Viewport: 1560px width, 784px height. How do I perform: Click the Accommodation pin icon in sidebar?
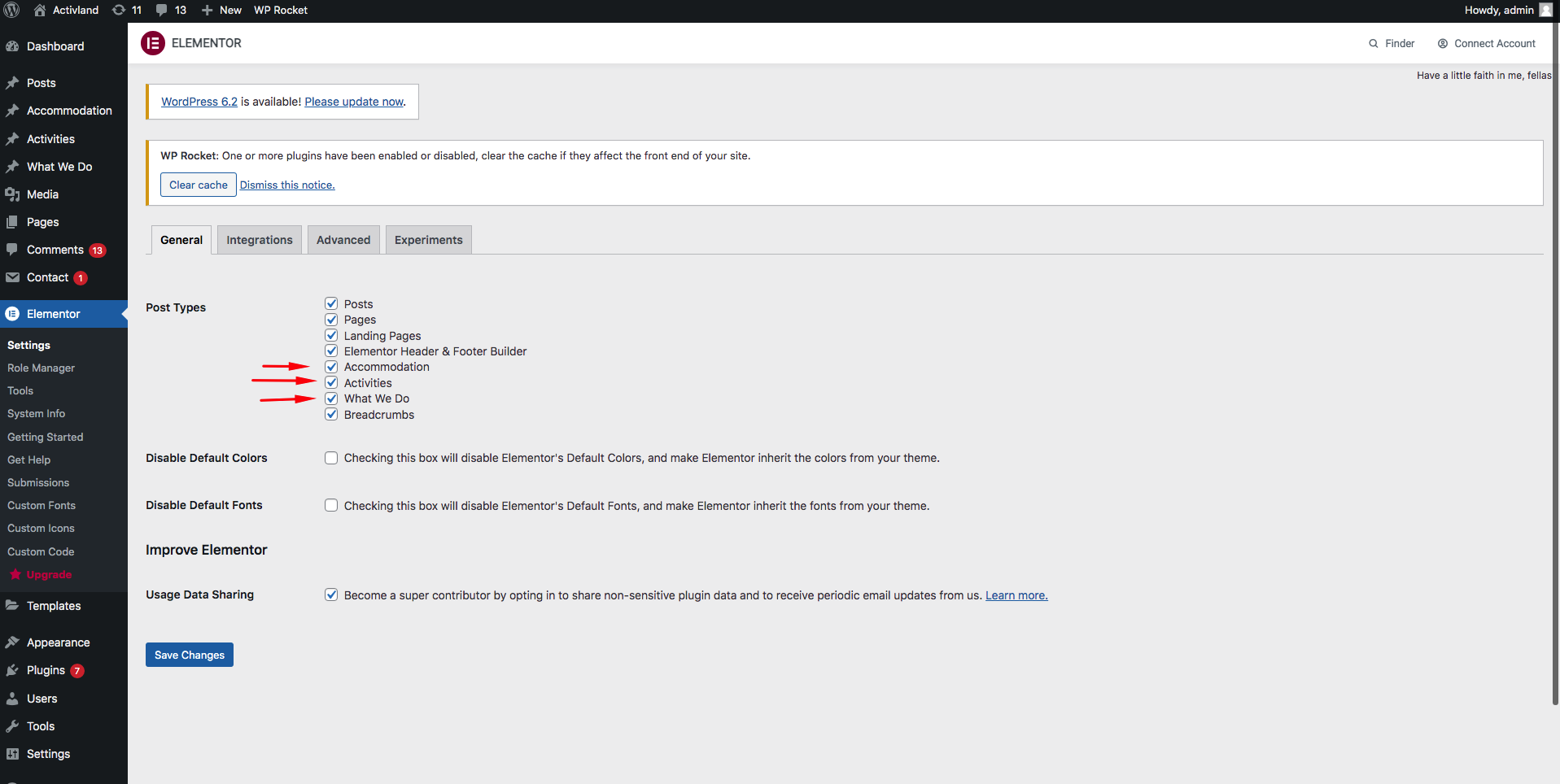click(12, 111)
